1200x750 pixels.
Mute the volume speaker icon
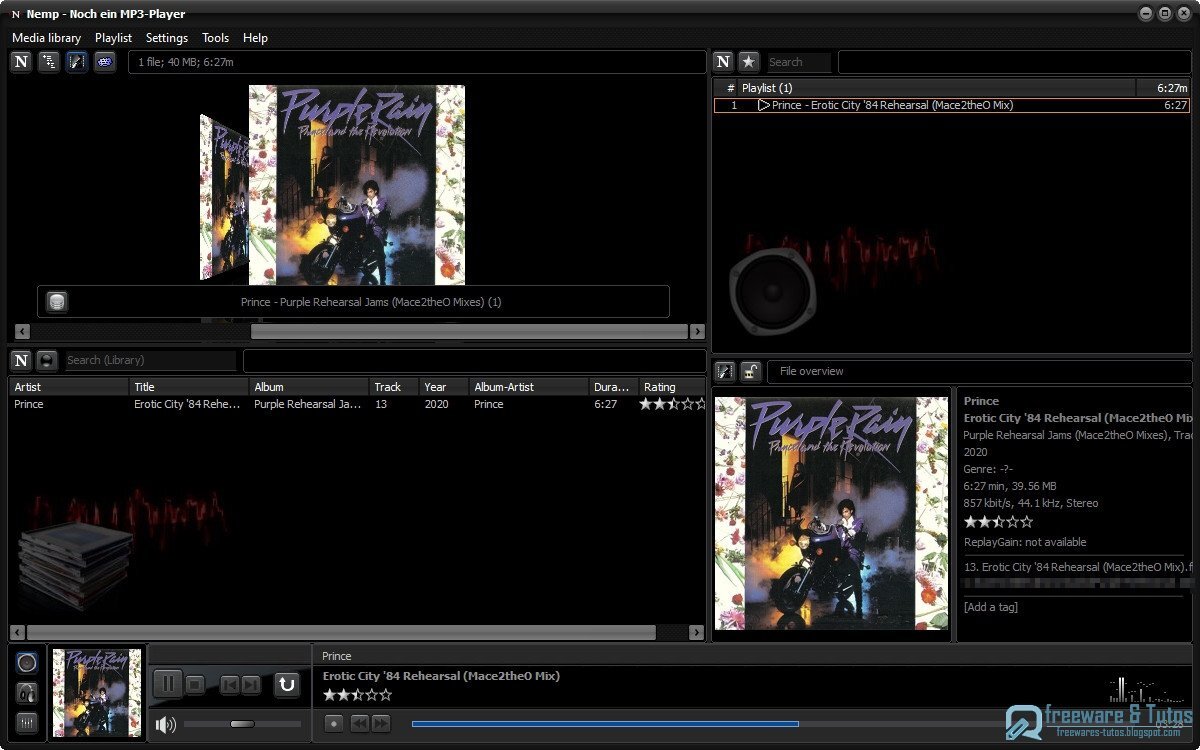(x=166, y=724)
